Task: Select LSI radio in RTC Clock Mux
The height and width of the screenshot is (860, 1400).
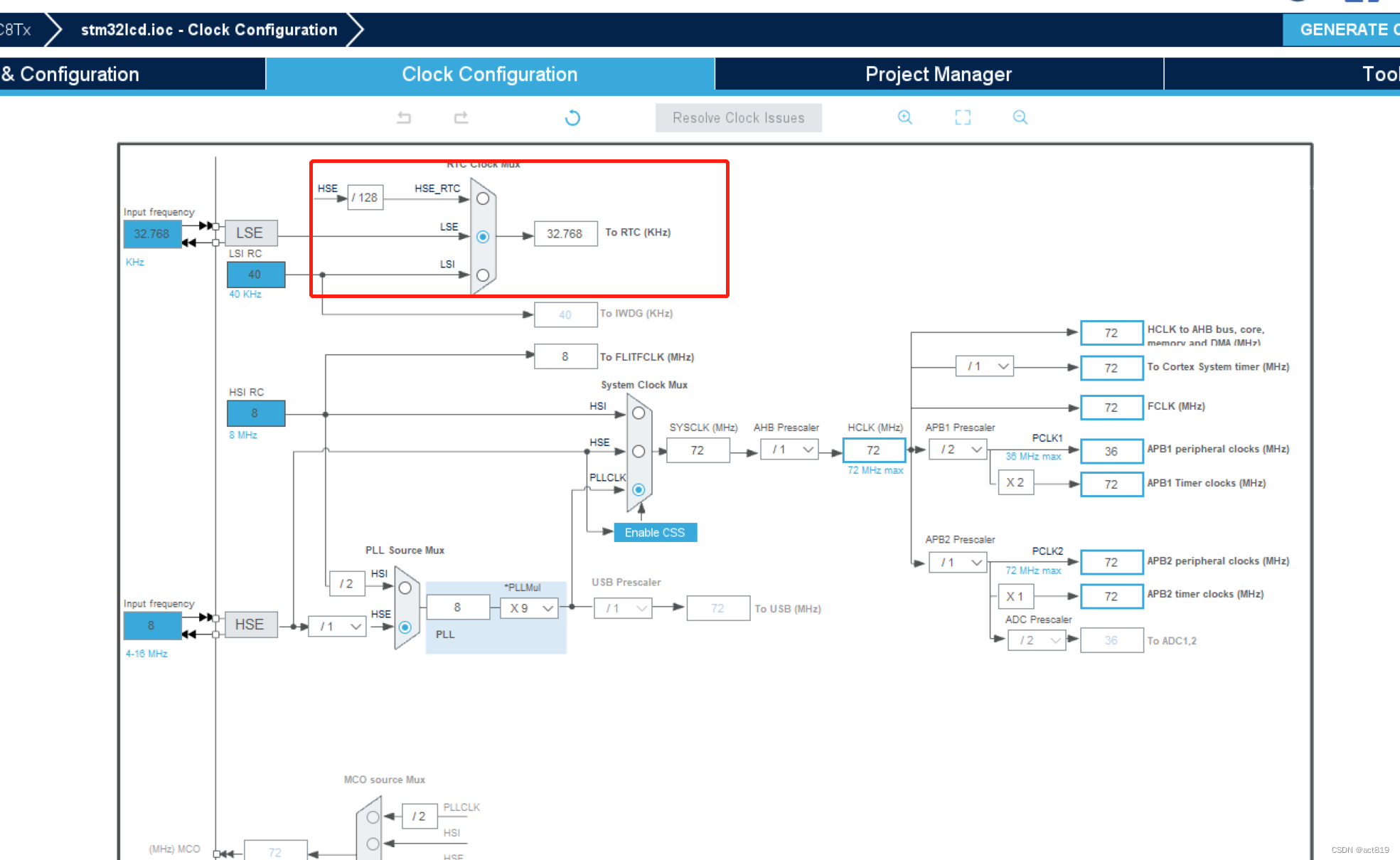Action: (483, 275)
